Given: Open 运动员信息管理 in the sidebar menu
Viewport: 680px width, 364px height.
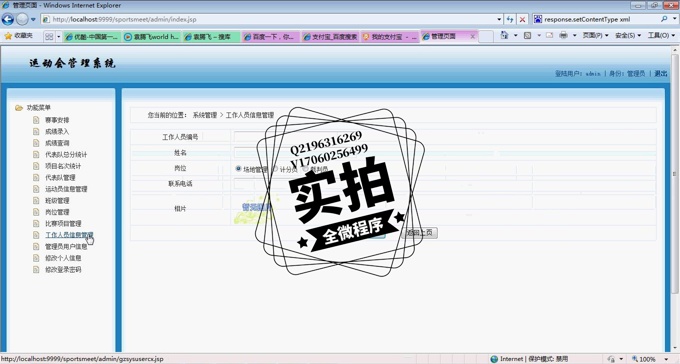Looking at the screenshot, I should point(66,189).
